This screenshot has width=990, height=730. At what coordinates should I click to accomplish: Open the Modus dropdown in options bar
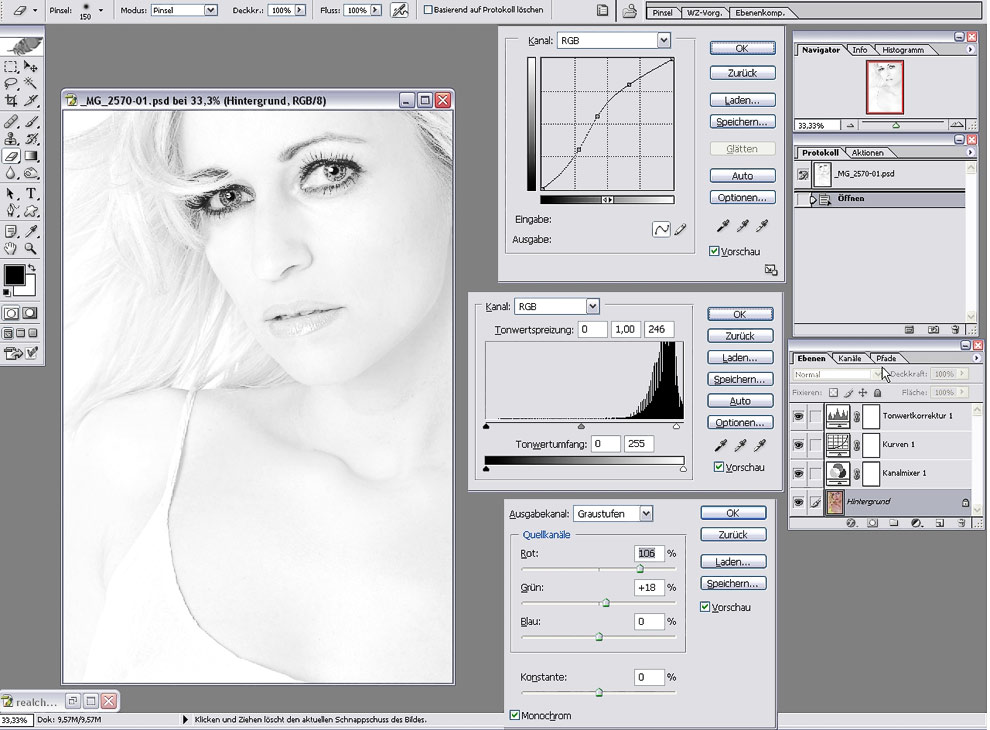[211, 10]
